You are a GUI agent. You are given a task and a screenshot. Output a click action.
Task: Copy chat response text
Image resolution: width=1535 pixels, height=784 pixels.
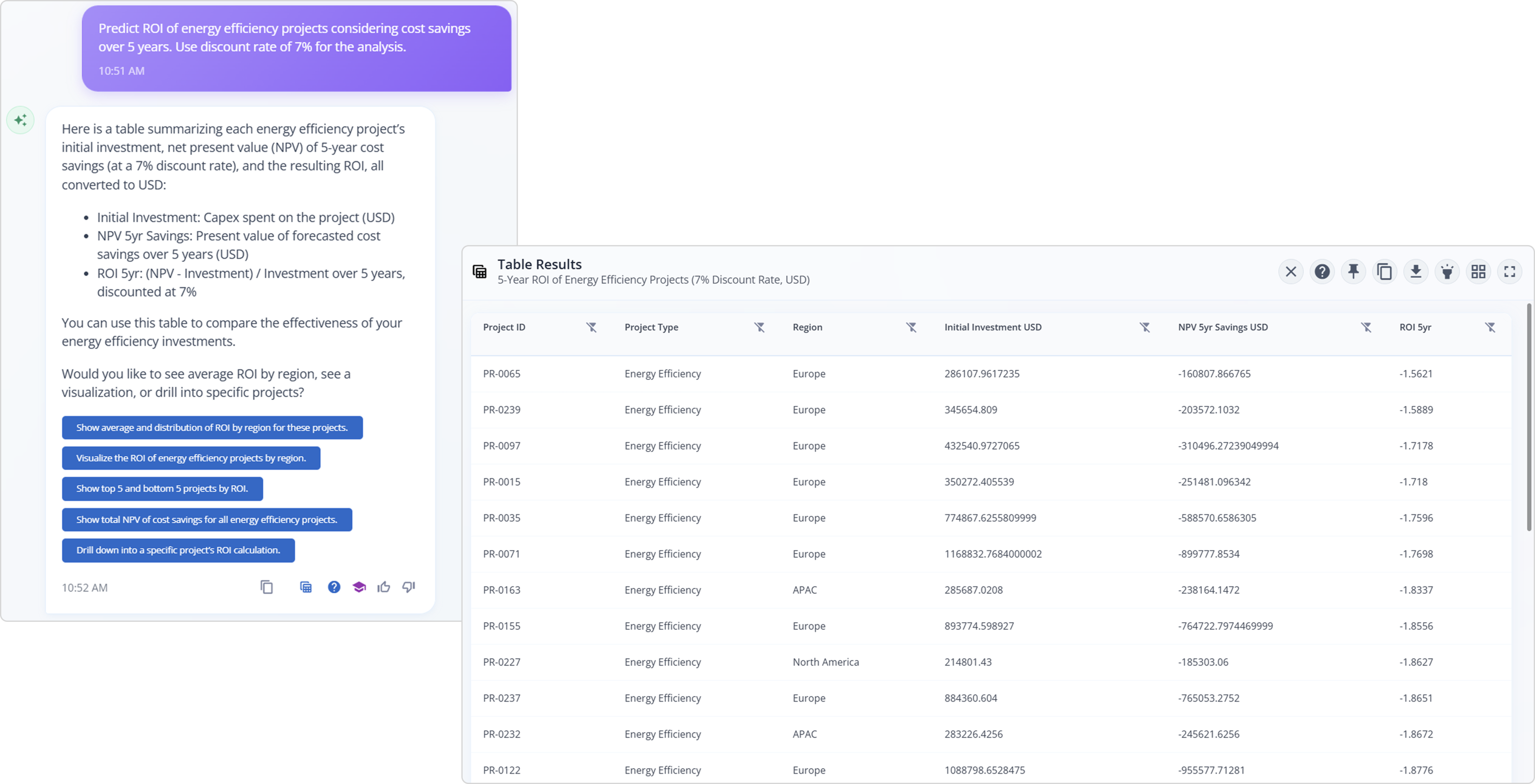tap(266, 588)
